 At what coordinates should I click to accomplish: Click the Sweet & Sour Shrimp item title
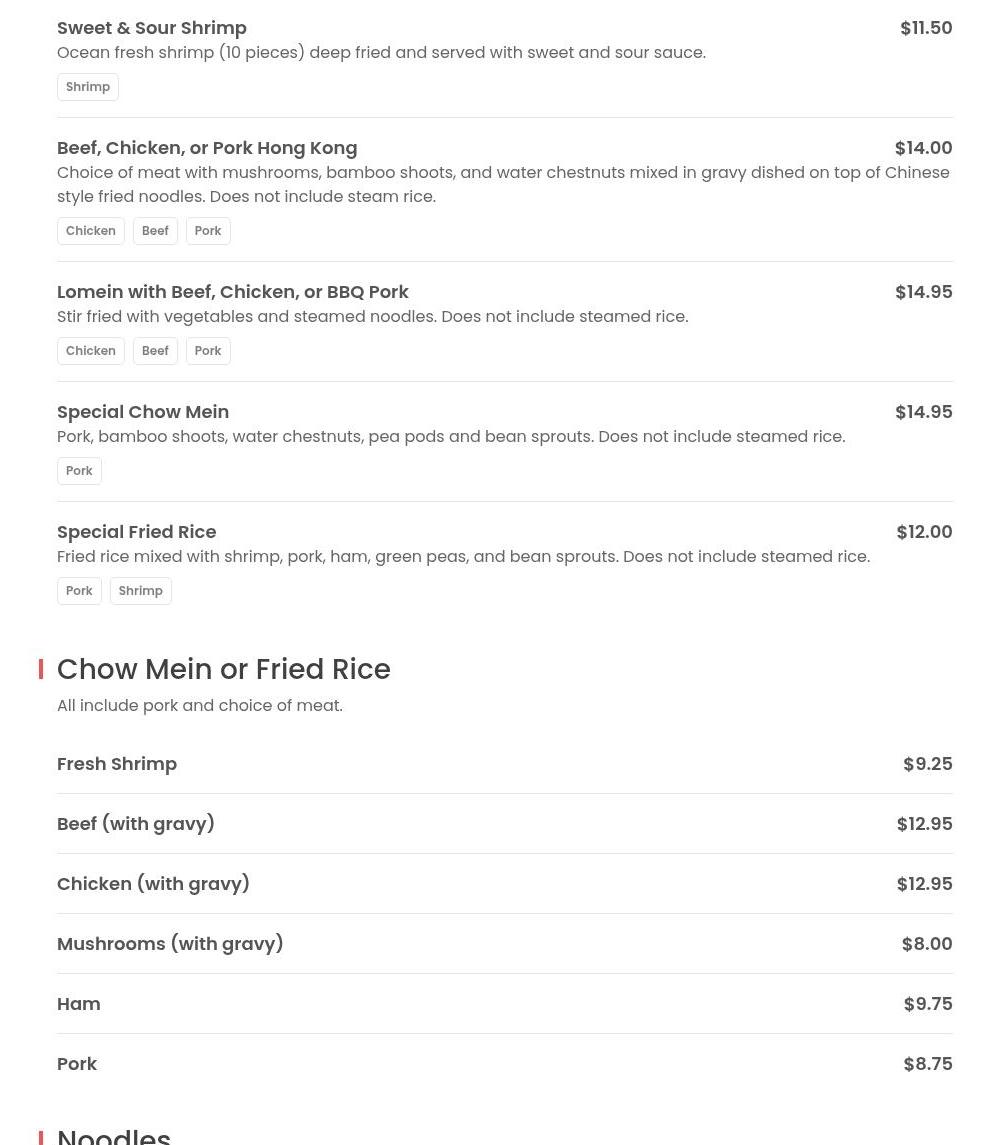[x=152, y=28]
